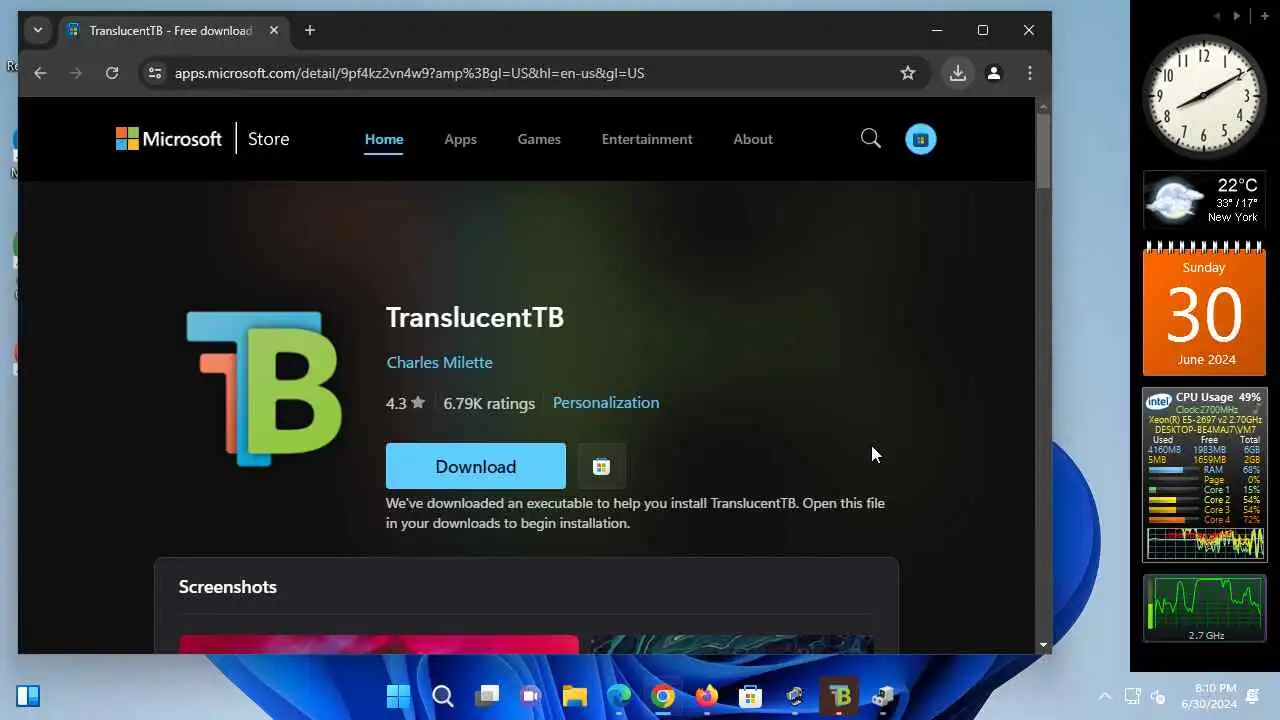This screenshot has width=1280, height=720.
Task: Click the 2.7 GHz graph gadget
Action: 1205,609
